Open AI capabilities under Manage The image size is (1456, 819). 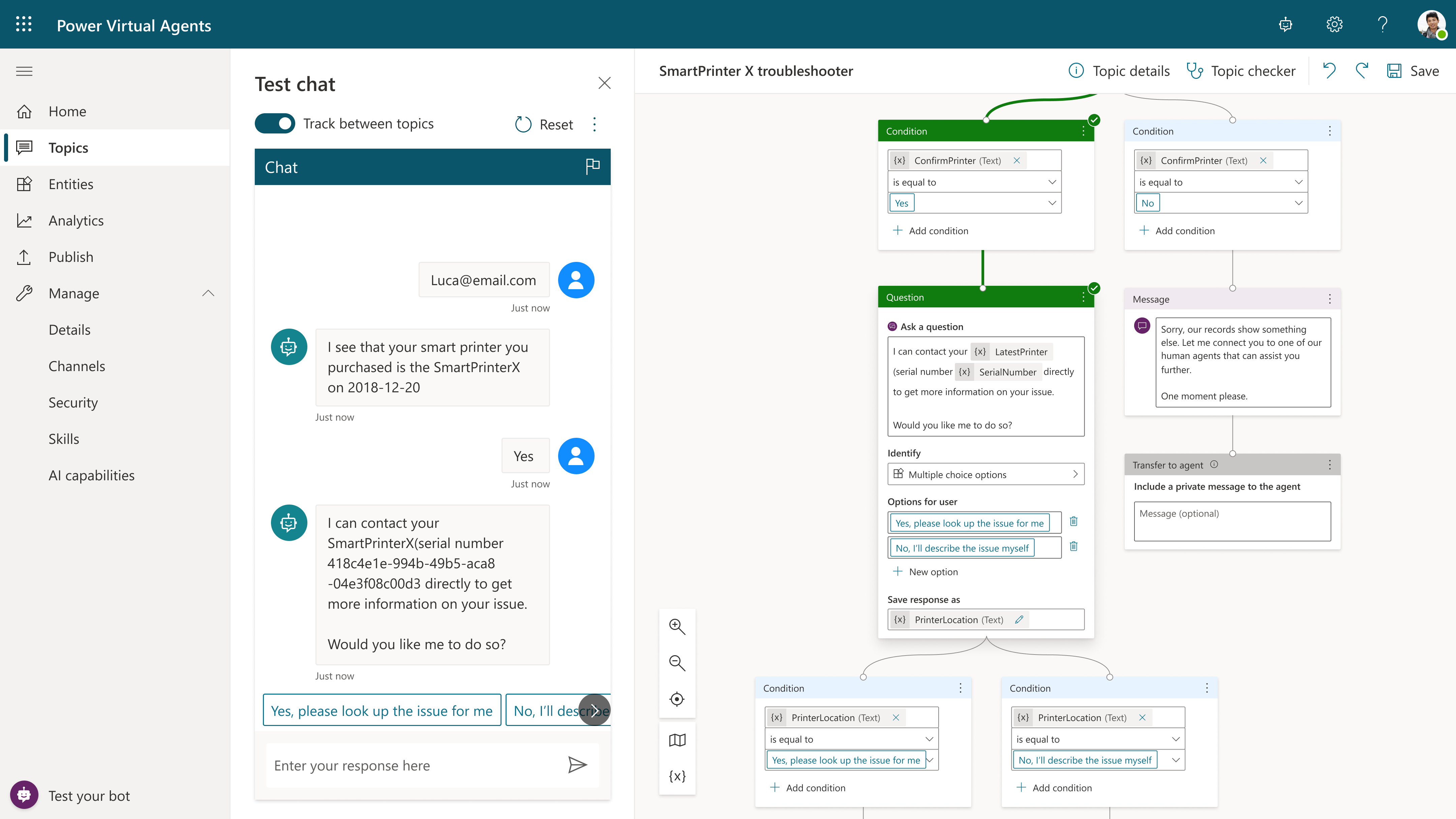click(92, 475)
